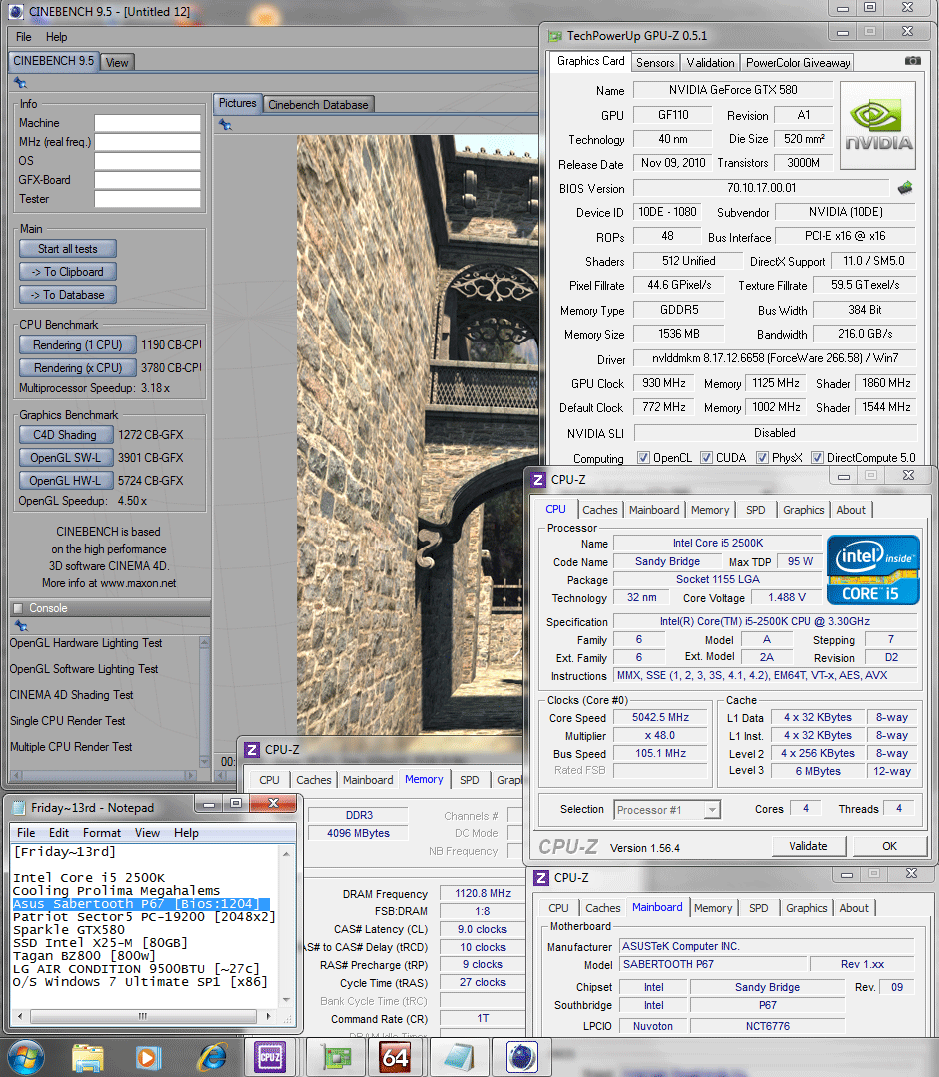This screenshot has width=939, height=1077.
Task: Click the Validate button in CPU-Z
Action: coord(808,846)
